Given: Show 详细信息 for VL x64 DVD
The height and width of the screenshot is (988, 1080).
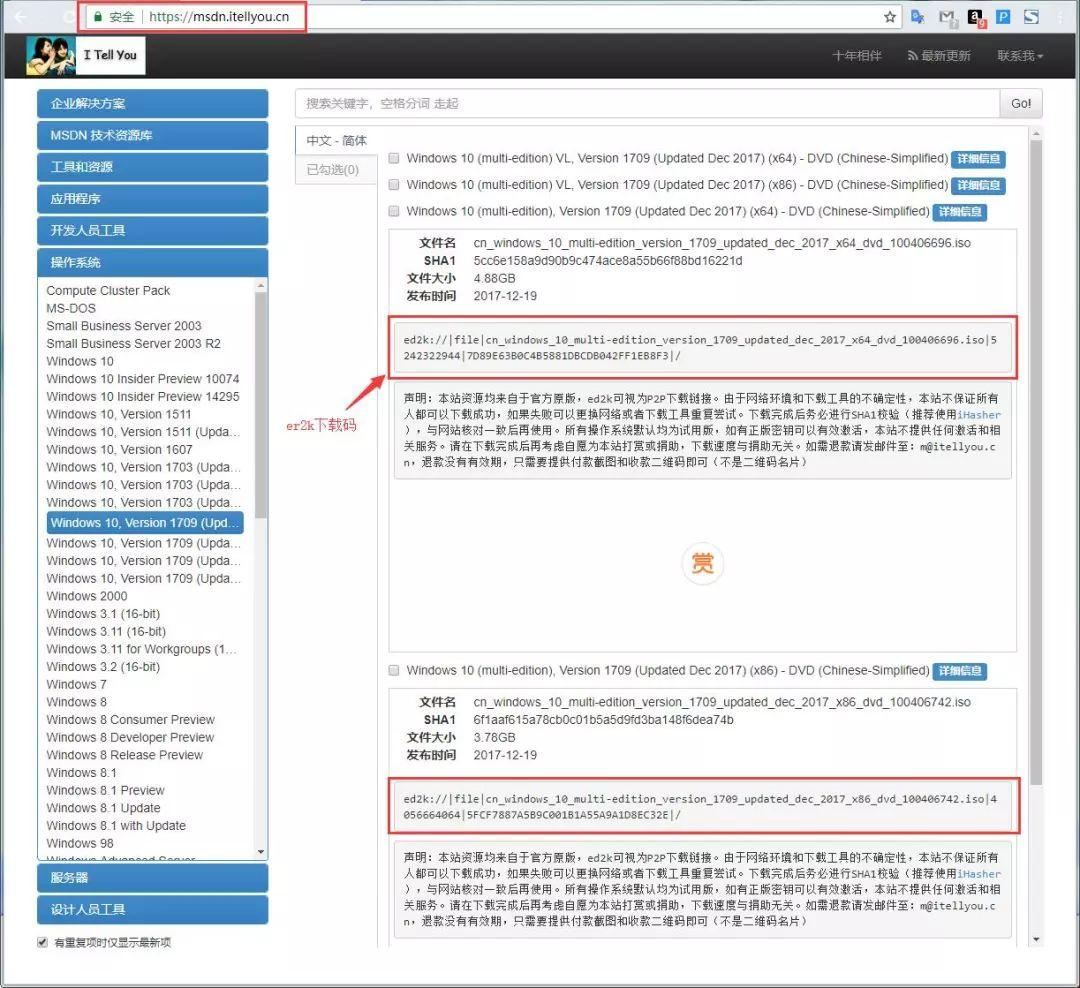Looking at the screenshot, I should tap(978, 159).
